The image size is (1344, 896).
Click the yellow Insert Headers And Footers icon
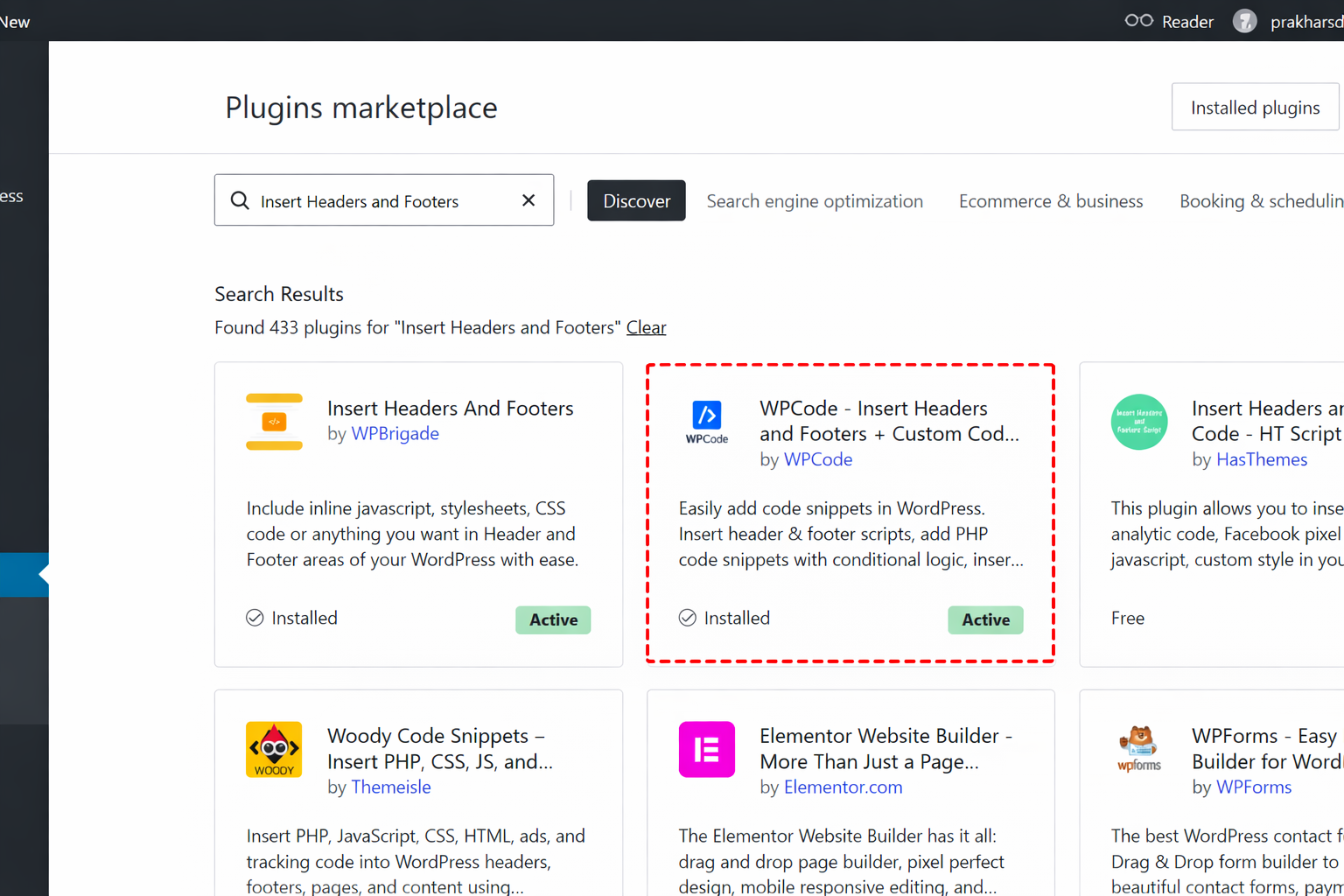click(x=274, y=423)
